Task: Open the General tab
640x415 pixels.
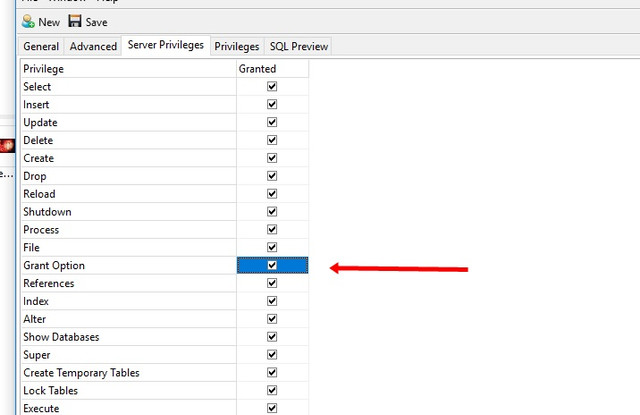Action: pos(41,47)
